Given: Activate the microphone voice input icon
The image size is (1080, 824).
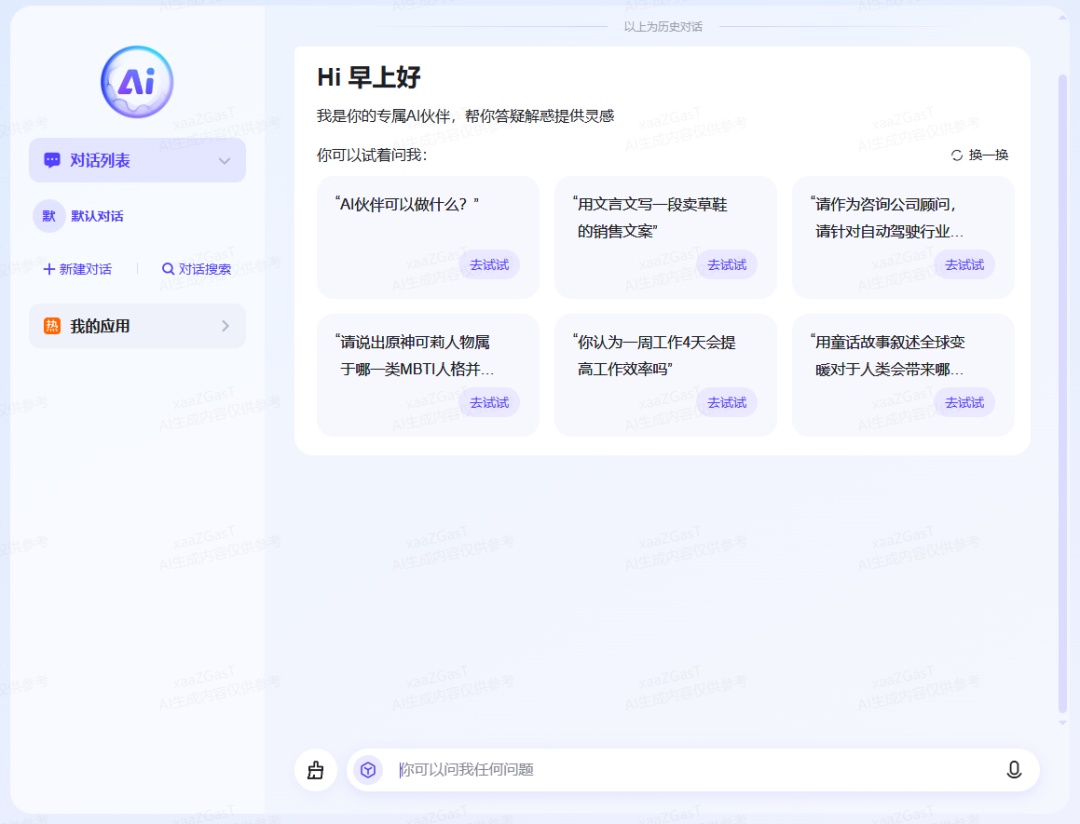Looking at the screenshot, I should pyautogui.click(x=1014, y=770).
